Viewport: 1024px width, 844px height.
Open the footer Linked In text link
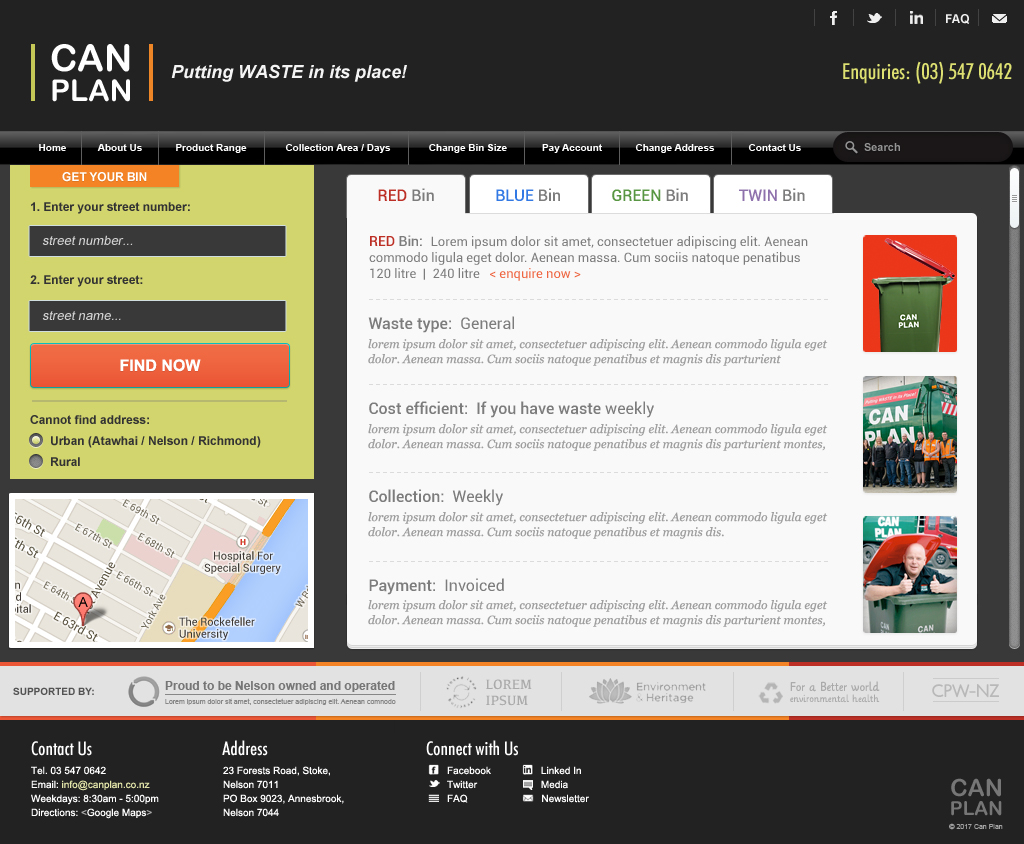[561, 771]
